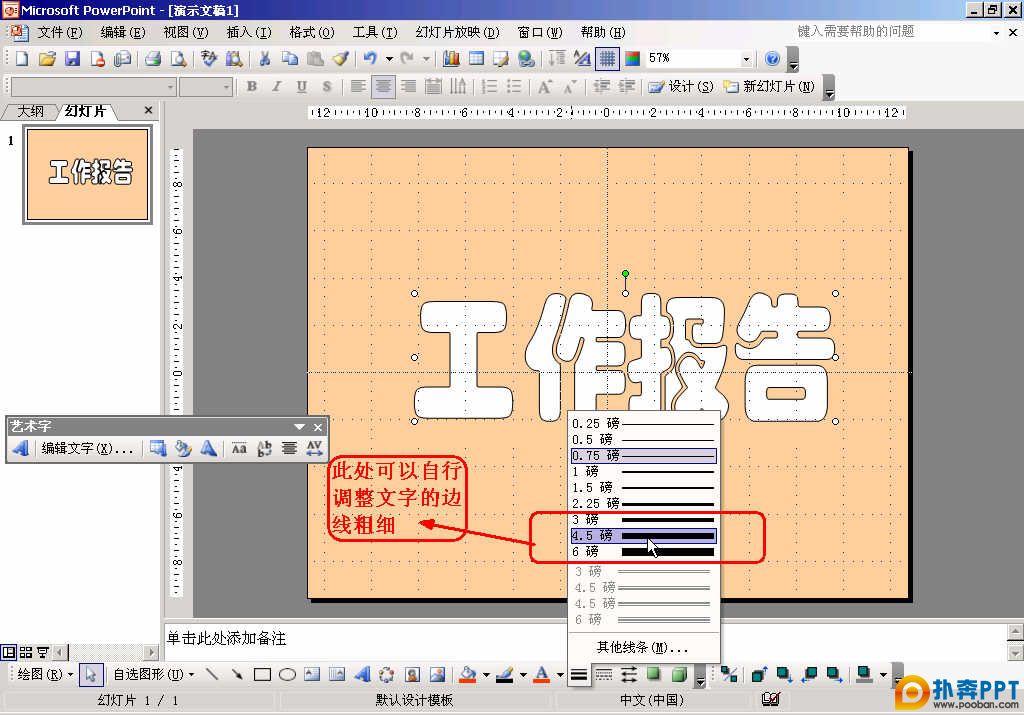Open the 幻灯片放映(D) menu
Viewport: 1024px width, 715px height.
[x=457, y=32]
